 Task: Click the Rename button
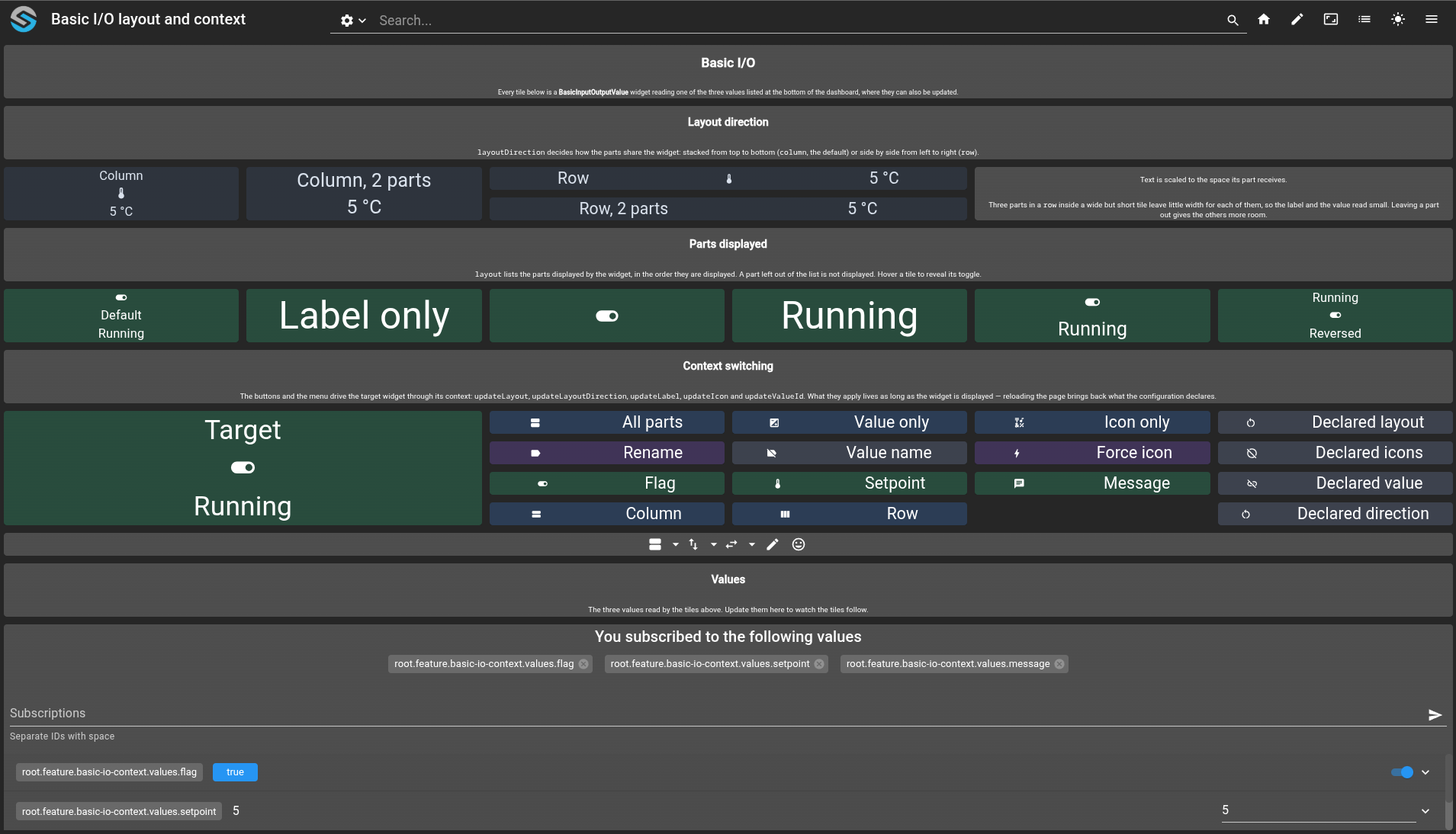[x=606, y=453]
